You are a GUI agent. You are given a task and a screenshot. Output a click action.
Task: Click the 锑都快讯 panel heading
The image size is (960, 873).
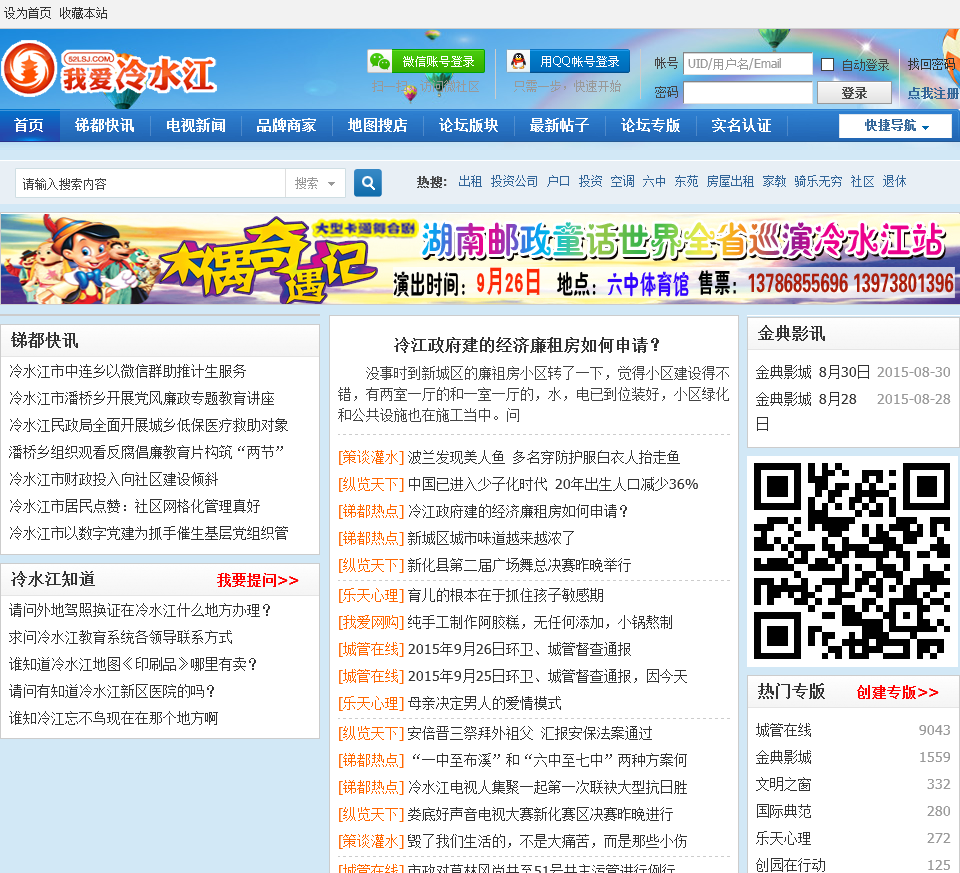[x=45, y=340]
